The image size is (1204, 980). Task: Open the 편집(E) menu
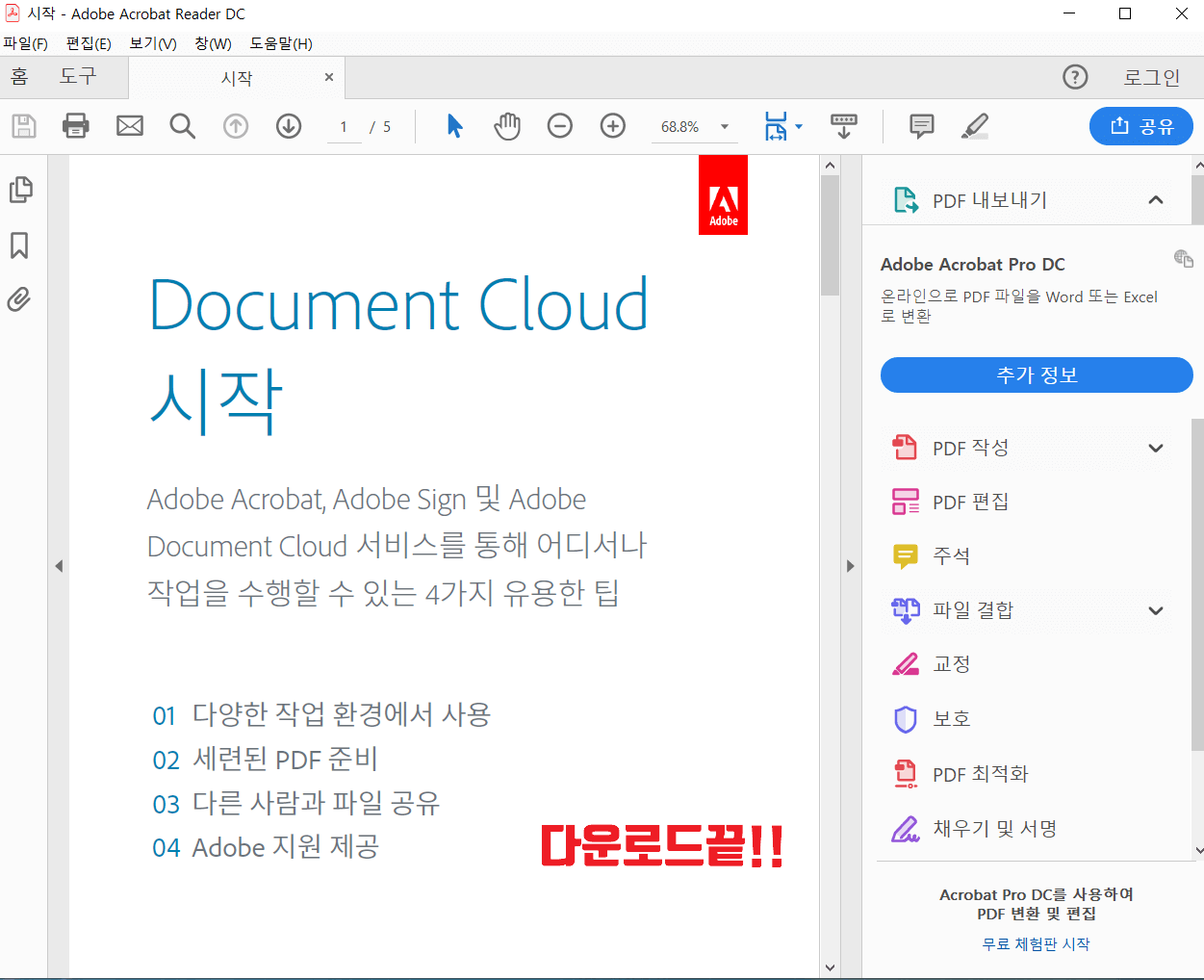(x=89, y=43)
